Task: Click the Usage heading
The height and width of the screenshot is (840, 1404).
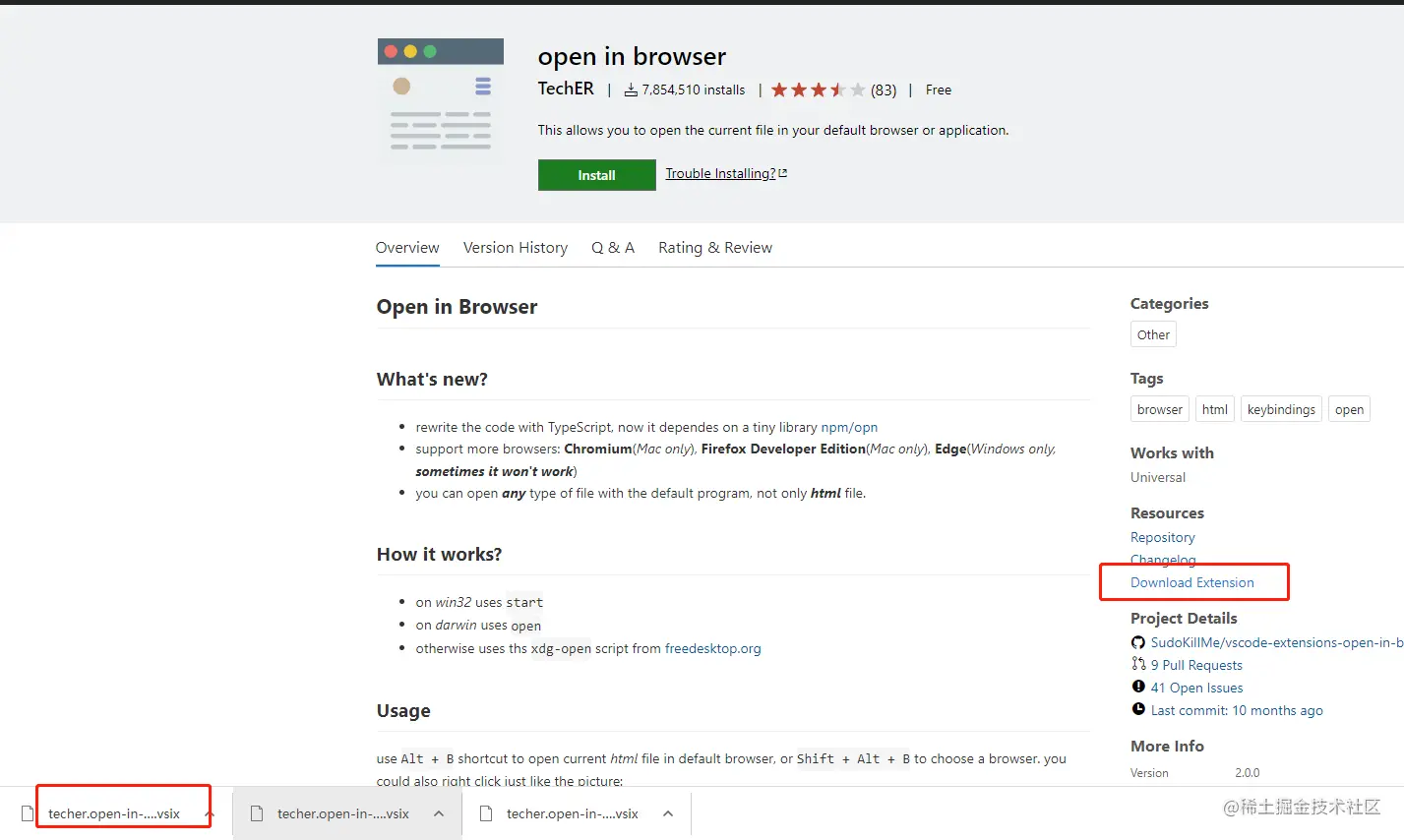Action: click(x=403, y=710)
